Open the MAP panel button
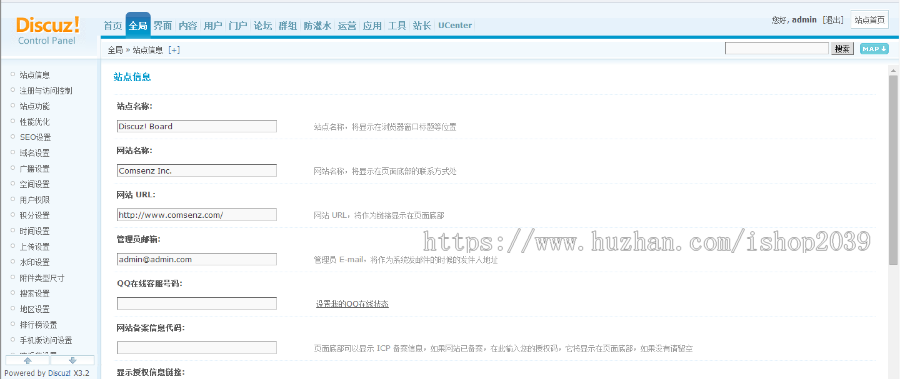The image size is (900, 379). tap(874, 49)
